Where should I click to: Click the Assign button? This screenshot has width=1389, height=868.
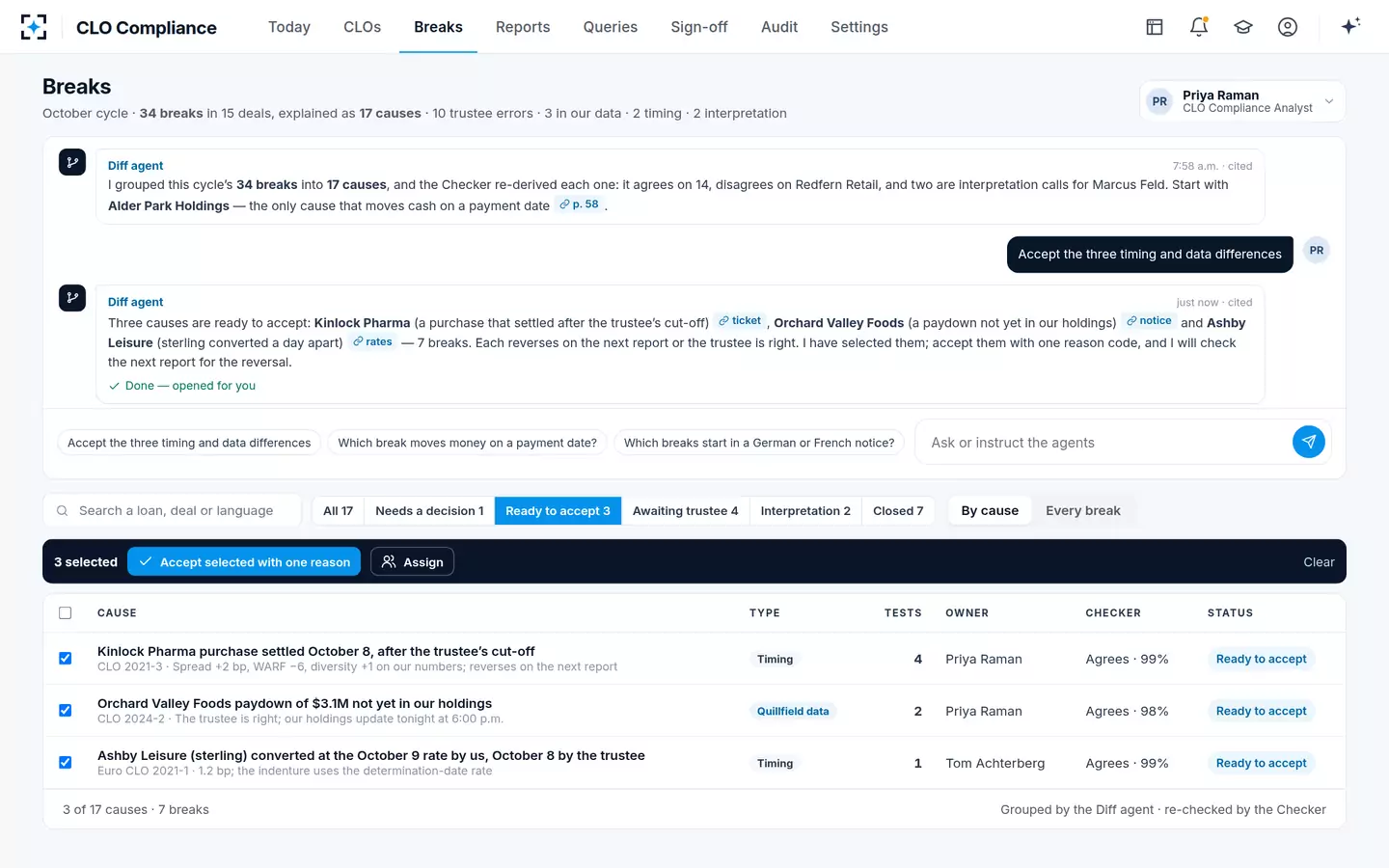click(x=412, y=562)
